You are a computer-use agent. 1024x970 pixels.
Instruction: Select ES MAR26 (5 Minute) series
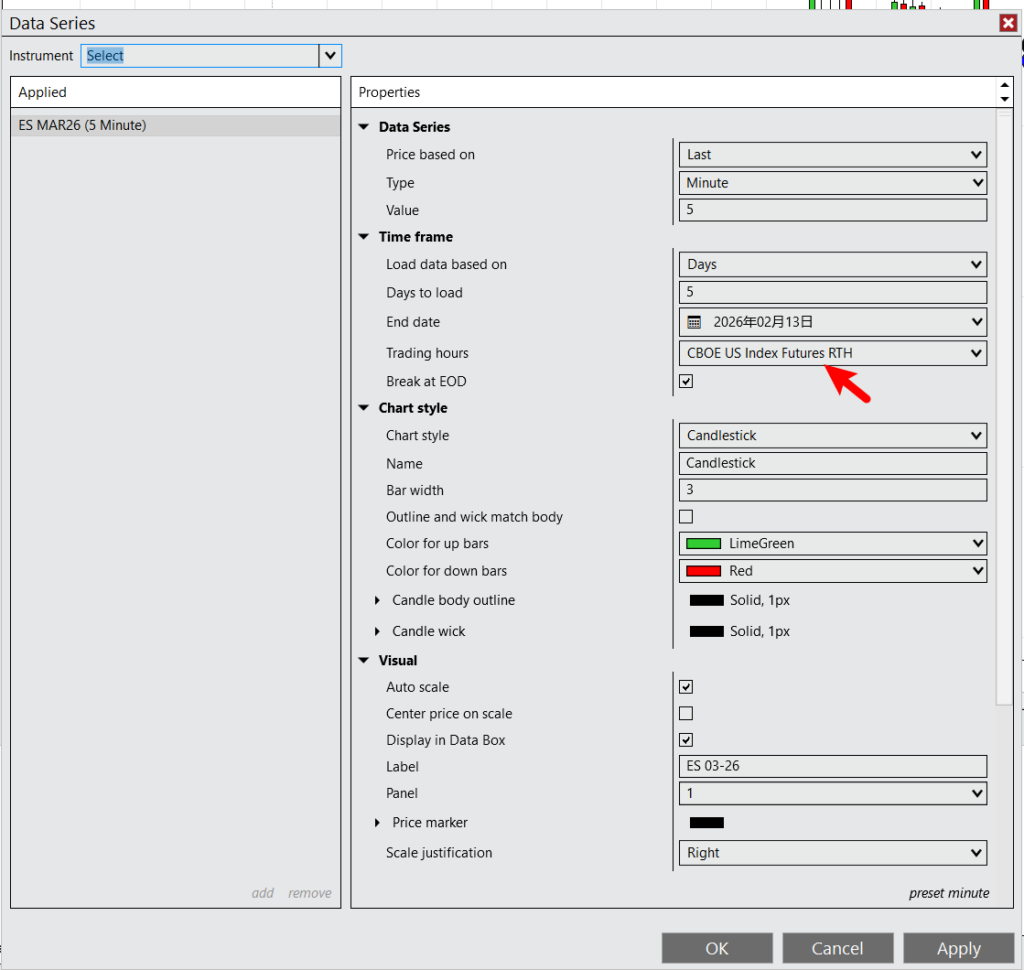pos(83,125)
